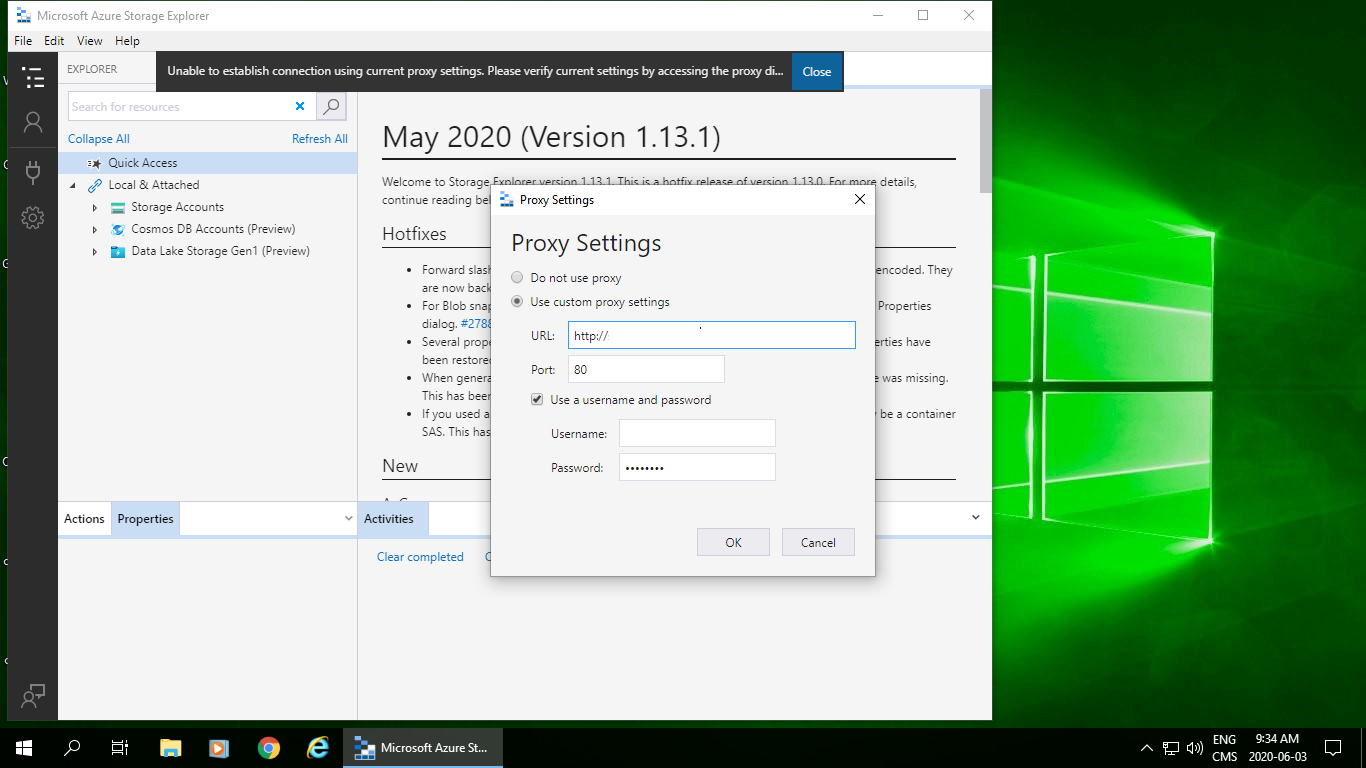Viewport: 1366px width, 768px height.
Task: Show hidden tray icons chevron
Action: (x=1147, y=748)
